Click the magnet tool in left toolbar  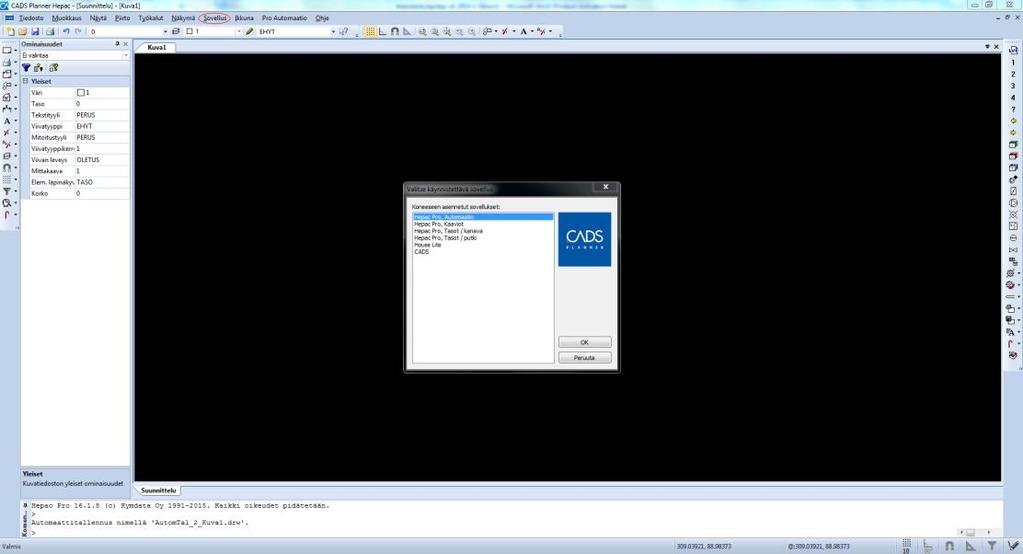(7, 168)
